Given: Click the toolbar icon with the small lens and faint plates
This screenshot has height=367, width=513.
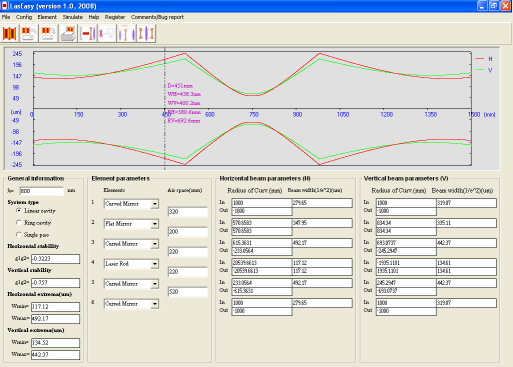Looking at the screenshot, I should coord(107,33).
